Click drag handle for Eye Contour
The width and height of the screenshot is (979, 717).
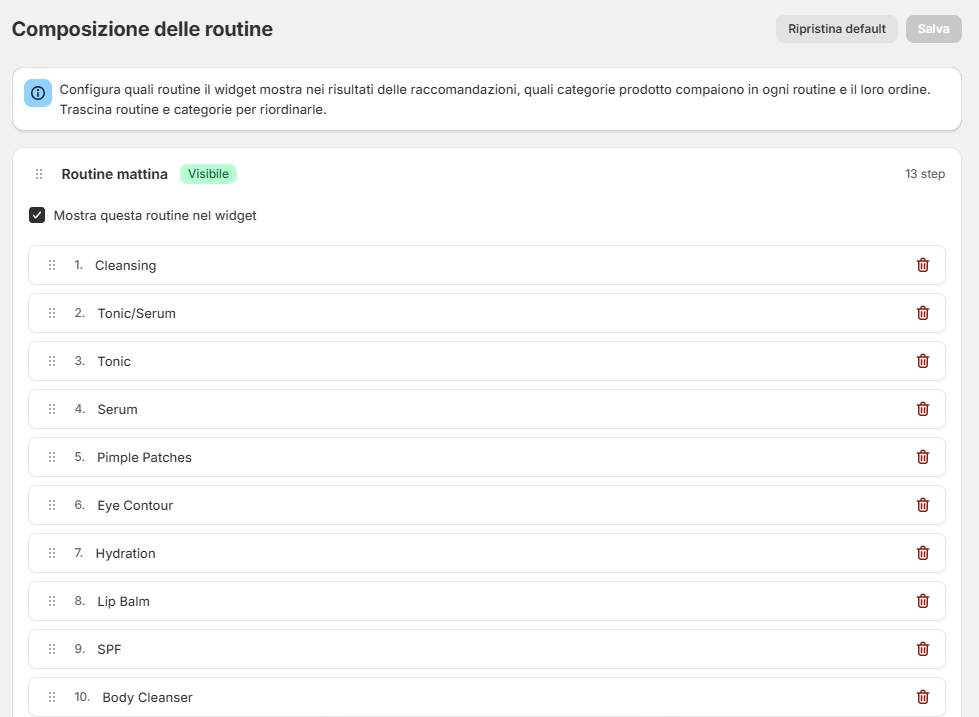point(52,505)
